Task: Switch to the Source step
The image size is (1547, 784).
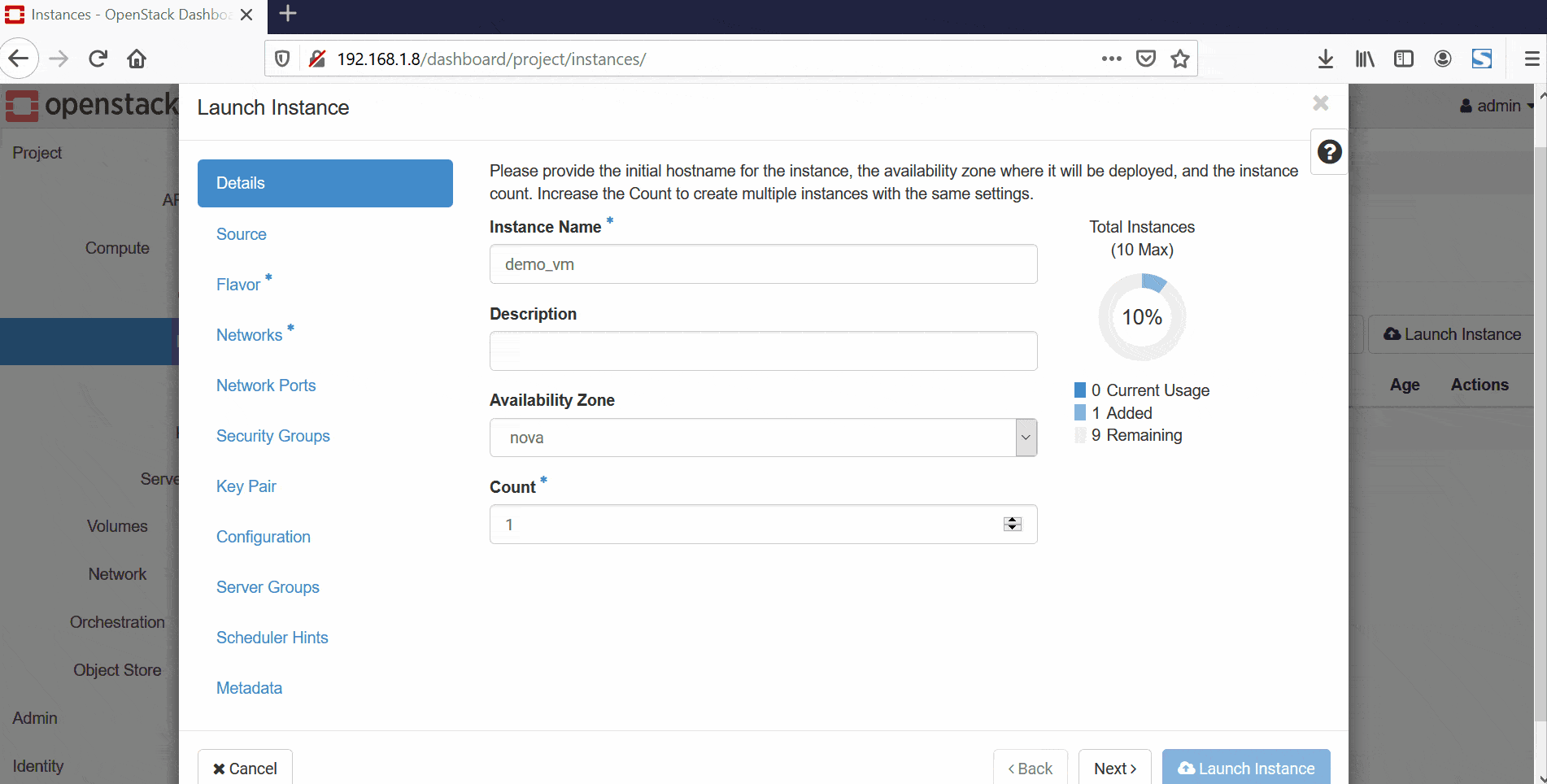Action: [241, 234]
